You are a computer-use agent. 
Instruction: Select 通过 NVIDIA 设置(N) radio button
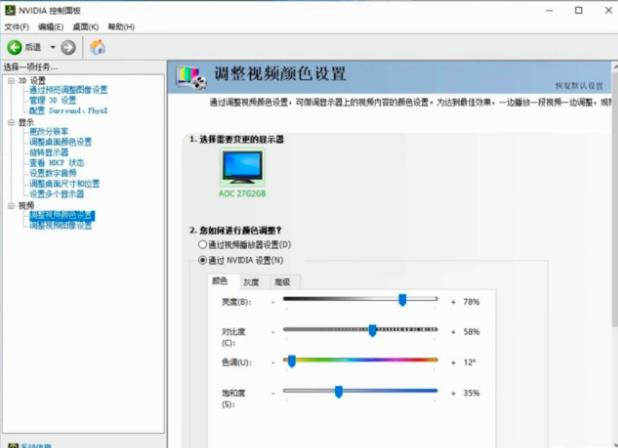coord(203,260)
